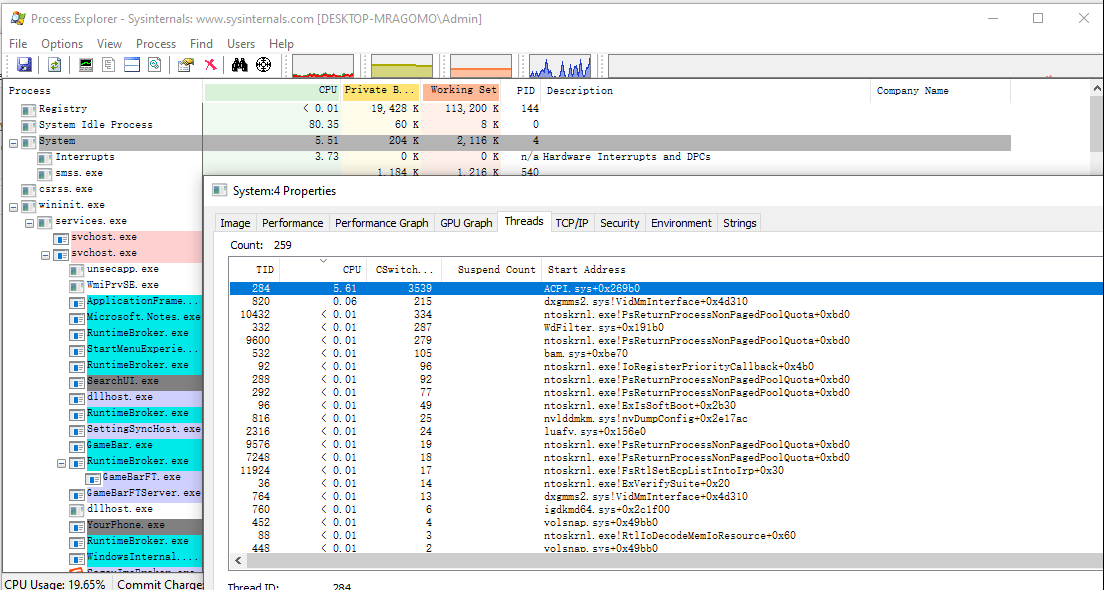Switch to the GPU Graph tab
Screen dimensions: 1104x590
(466, 222)
